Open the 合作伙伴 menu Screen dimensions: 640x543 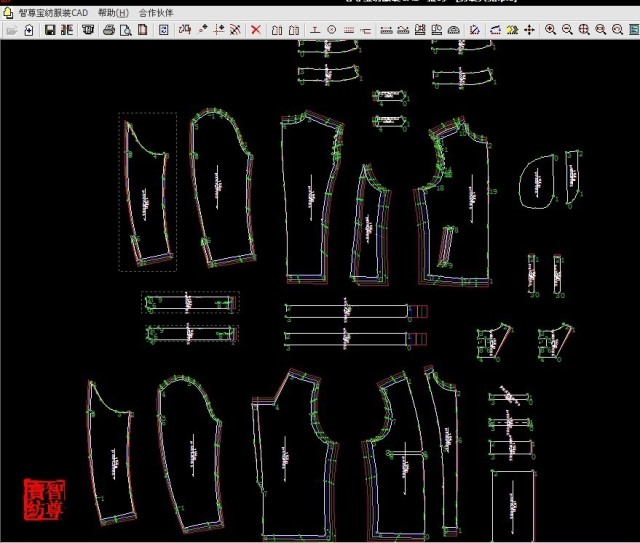(x=155, y=13)
